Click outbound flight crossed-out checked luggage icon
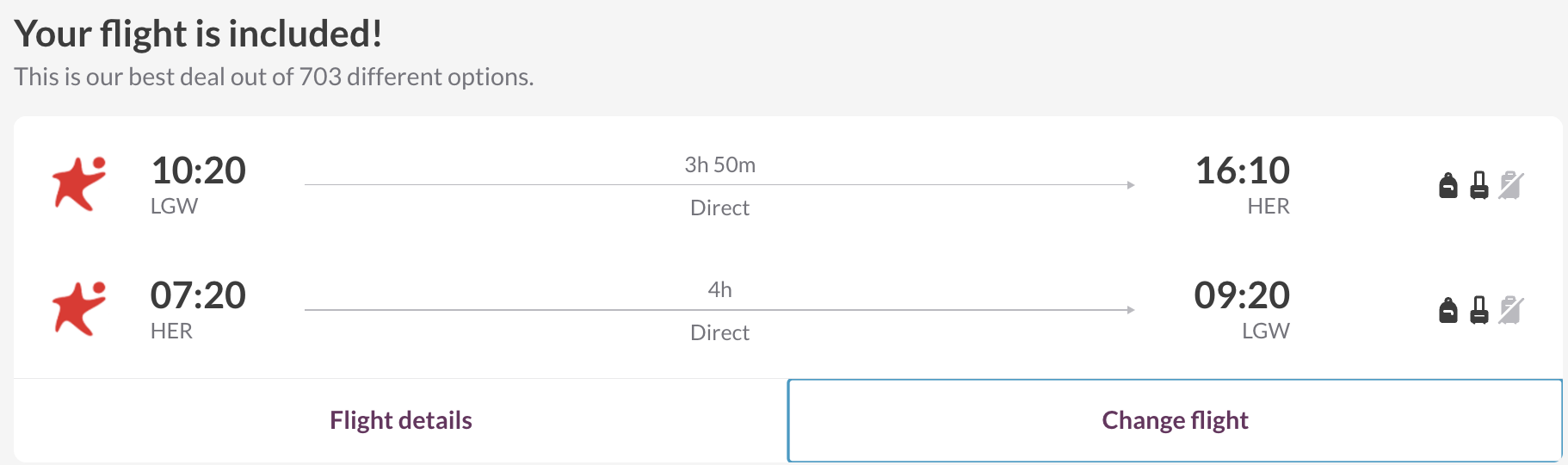Screen dimensions: 1568x465 1510,185
